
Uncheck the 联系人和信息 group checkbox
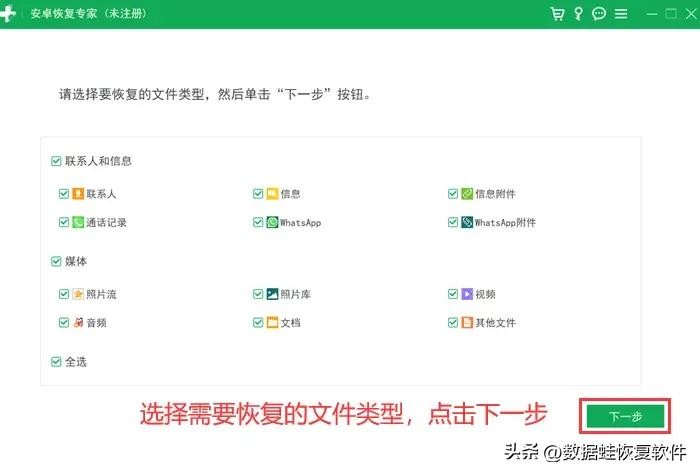(56, 160)
